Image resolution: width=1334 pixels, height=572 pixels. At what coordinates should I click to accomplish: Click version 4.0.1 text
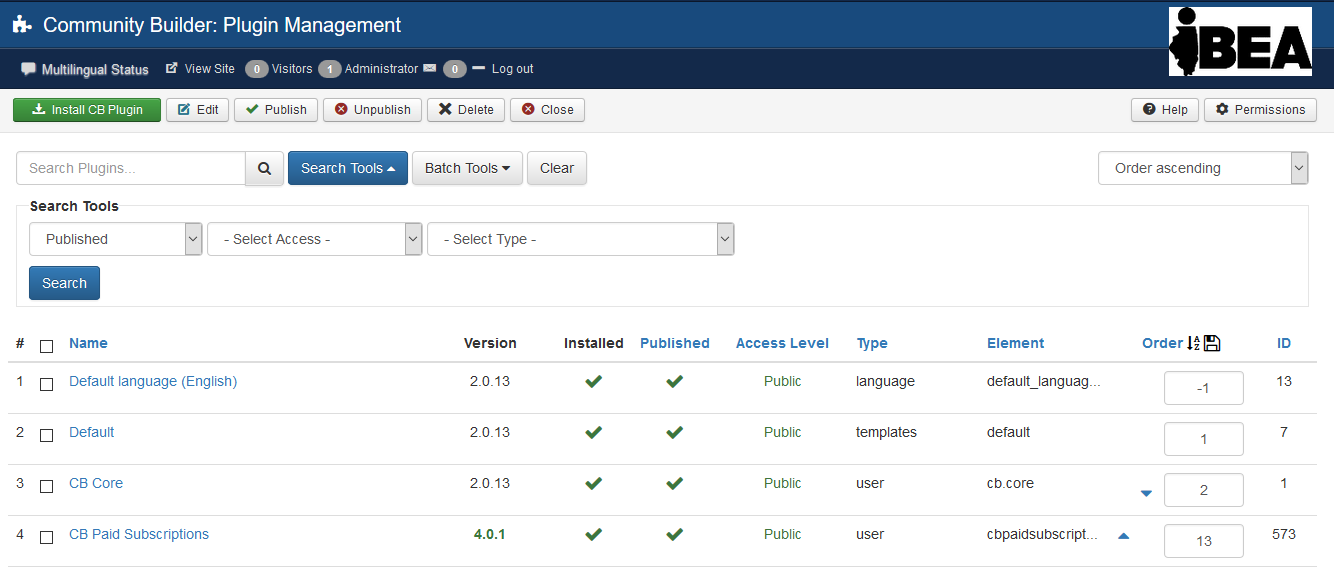(490, 534)
